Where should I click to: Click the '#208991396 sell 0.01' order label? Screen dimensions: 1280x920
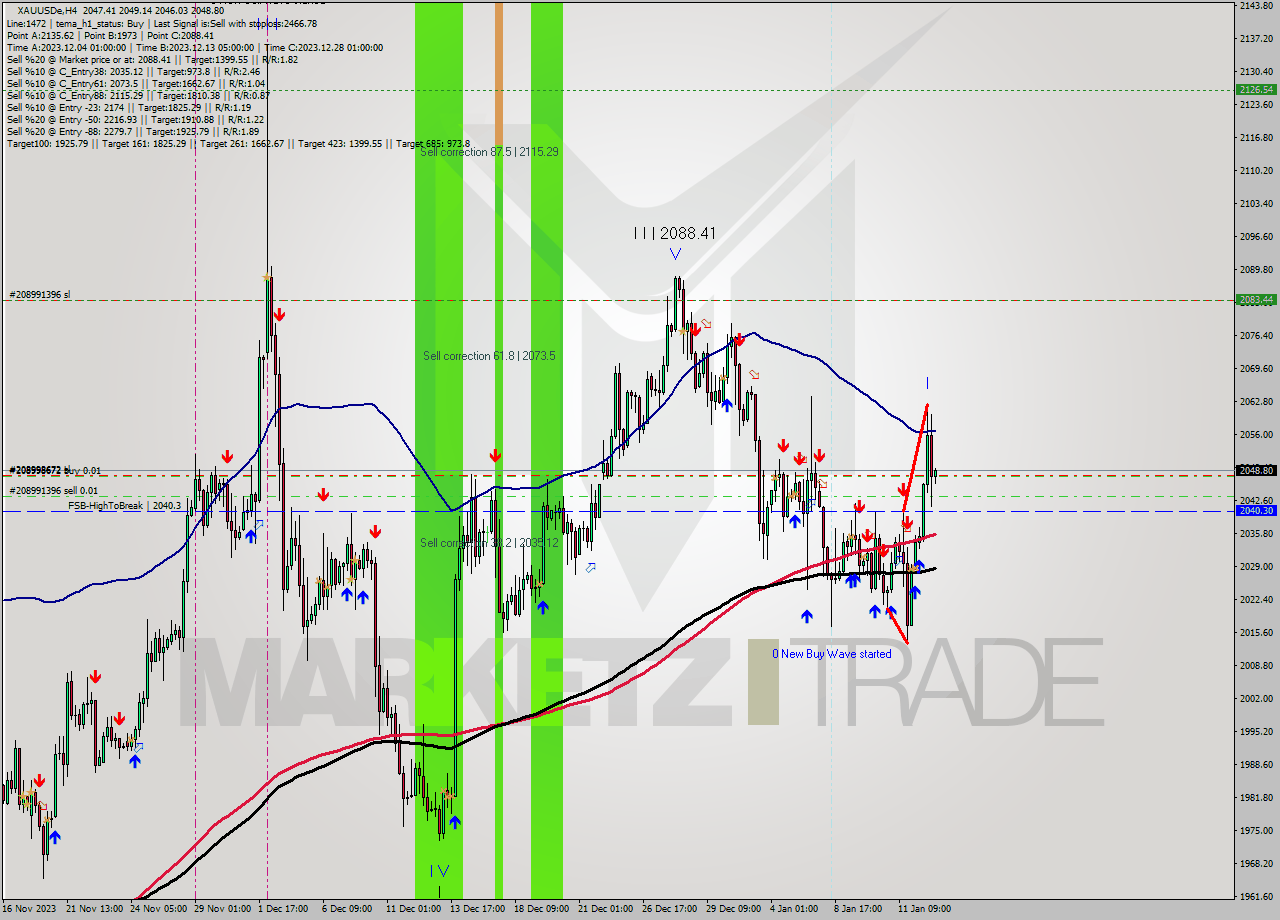point(54,490)
